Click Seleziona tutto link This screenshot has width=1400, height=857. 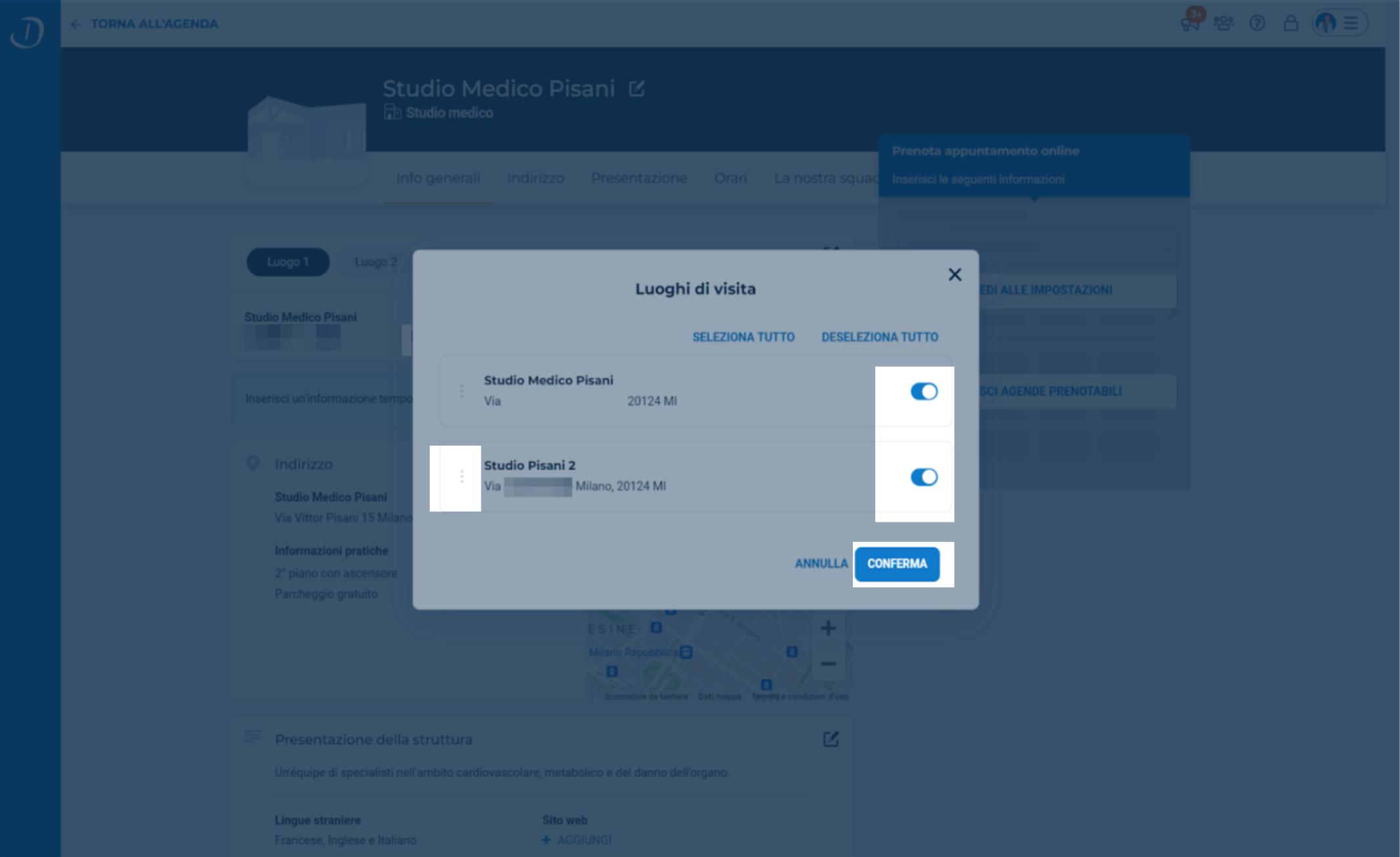[743, 337]
